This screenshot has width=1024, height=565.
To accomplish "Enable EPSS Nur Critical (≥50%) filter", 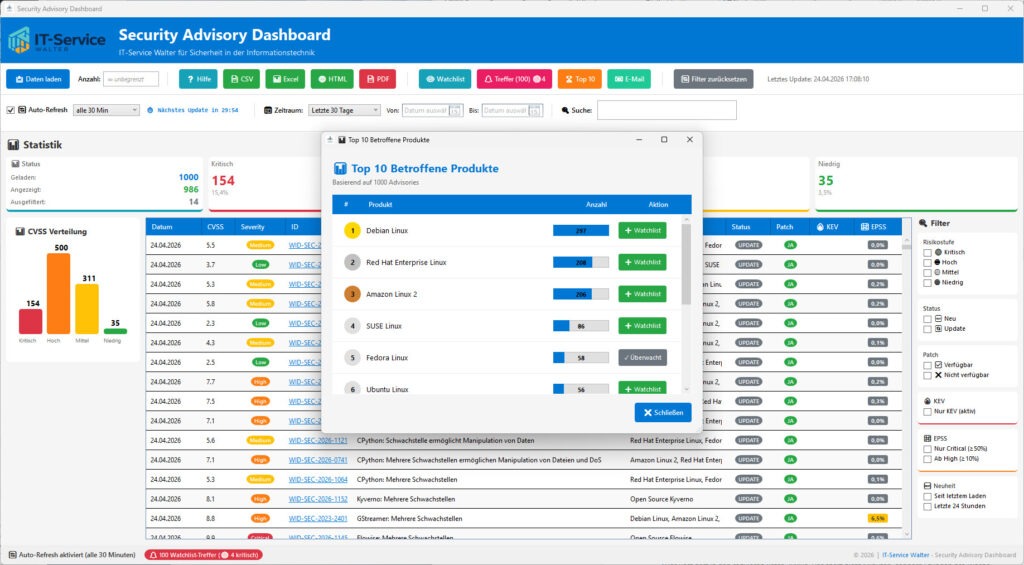I will pos(927,449).
